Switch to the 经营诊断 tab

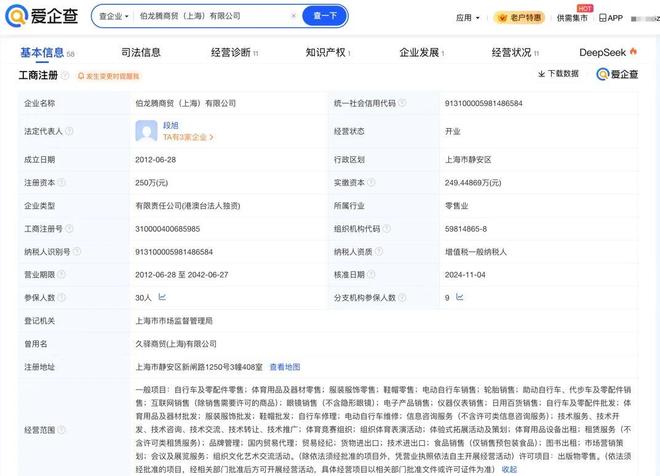[234, 53]
